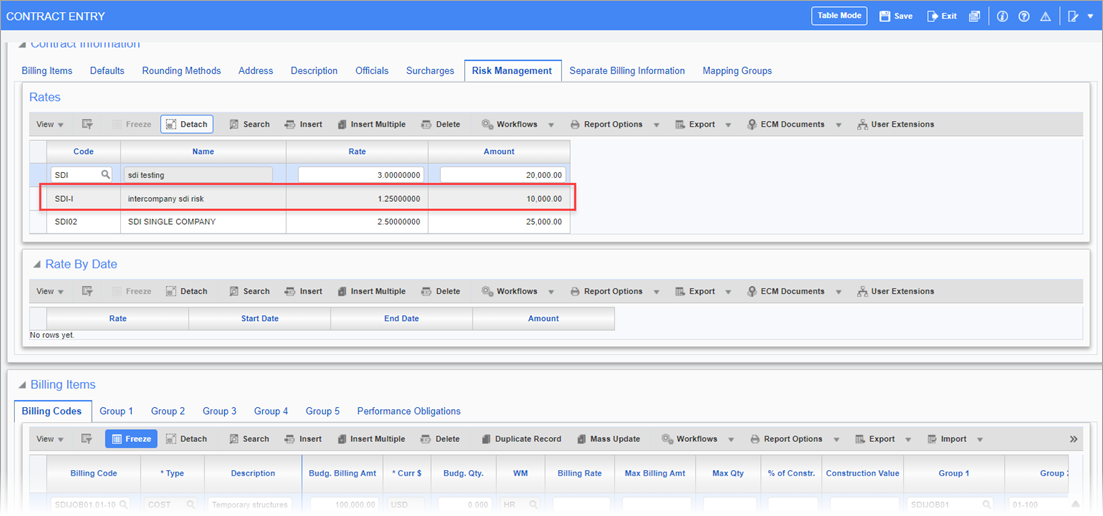
Task: Click Duplicate Record in Billing Codes toolbar
Action: click(x=521, y=439)
